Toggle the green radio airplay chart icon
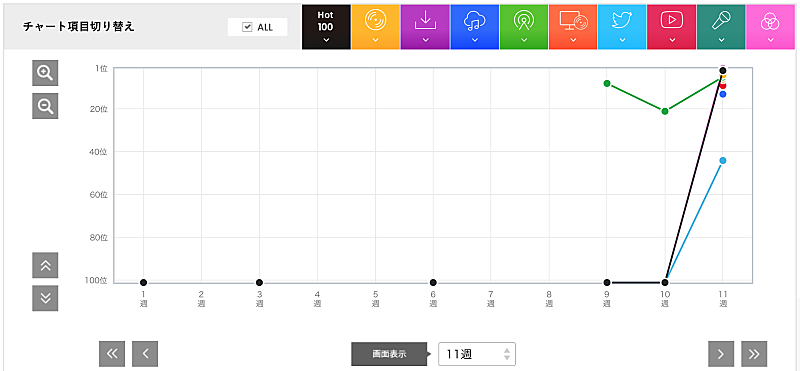 (x=523, y=27)
